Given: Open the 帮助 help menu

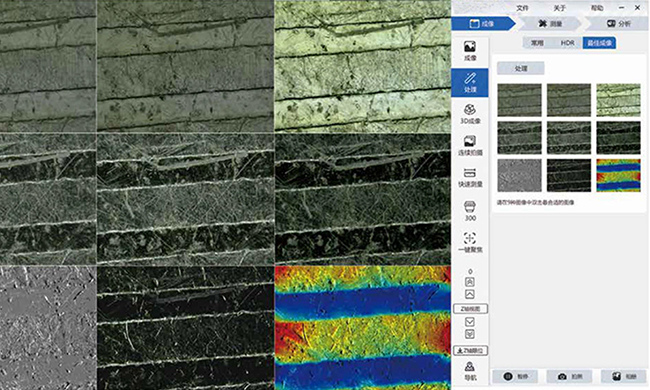Looking at the screenshot, I should click(x=597, y=8).
